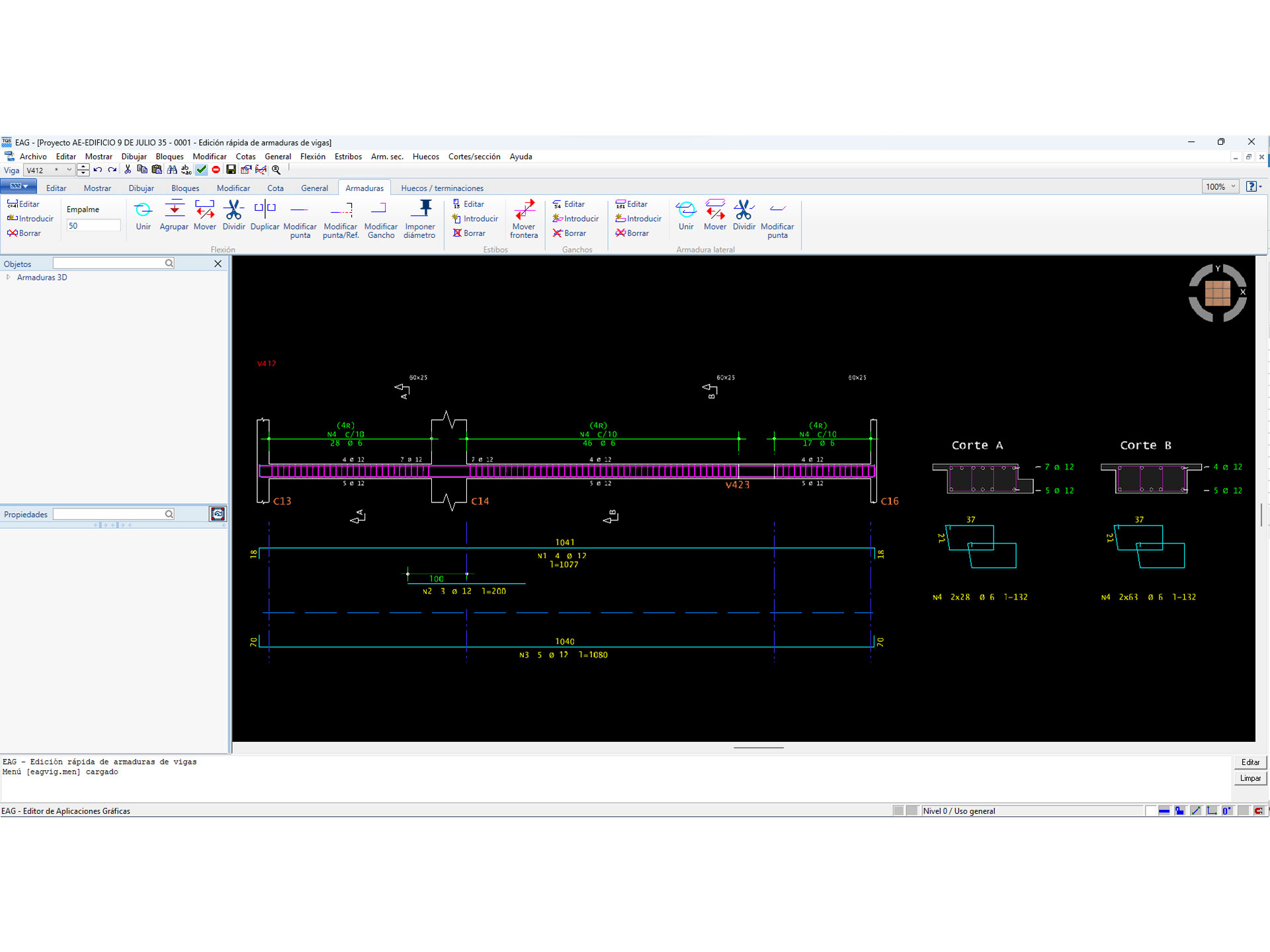This screenshot has width=1270, height=952.
Task: Choose Modificar punta in Armadura lateral
Action: click(x=777, y=219)
